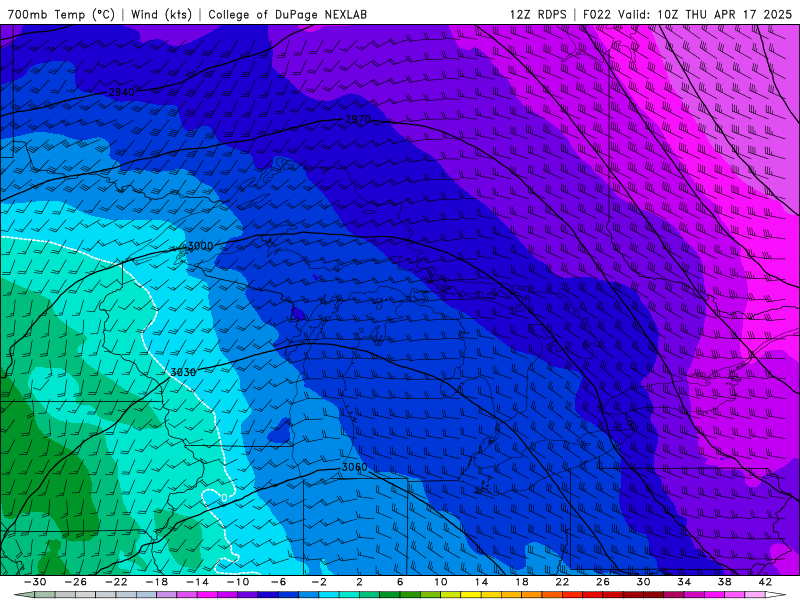Click the -2 value on the color scale
The width and height of the screenshot is (800, 600).
click(319, 582)
